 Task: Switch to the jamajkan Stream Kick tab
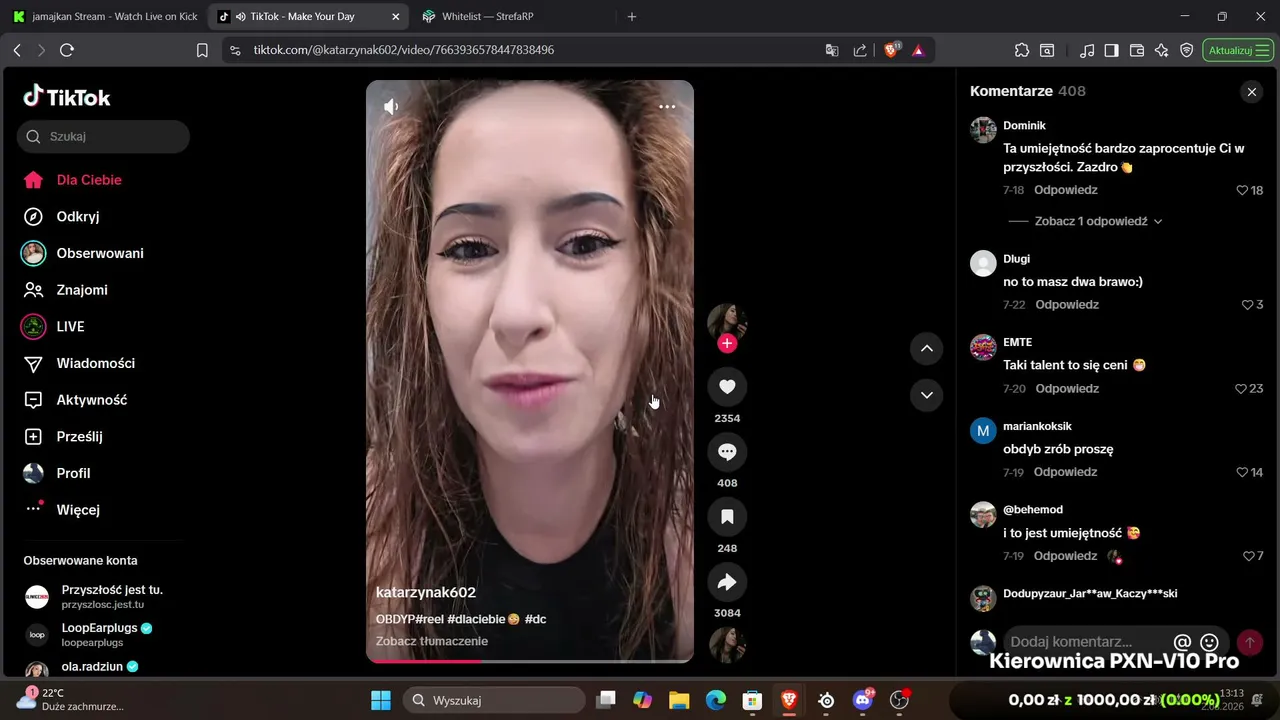[x=105, y=17]
